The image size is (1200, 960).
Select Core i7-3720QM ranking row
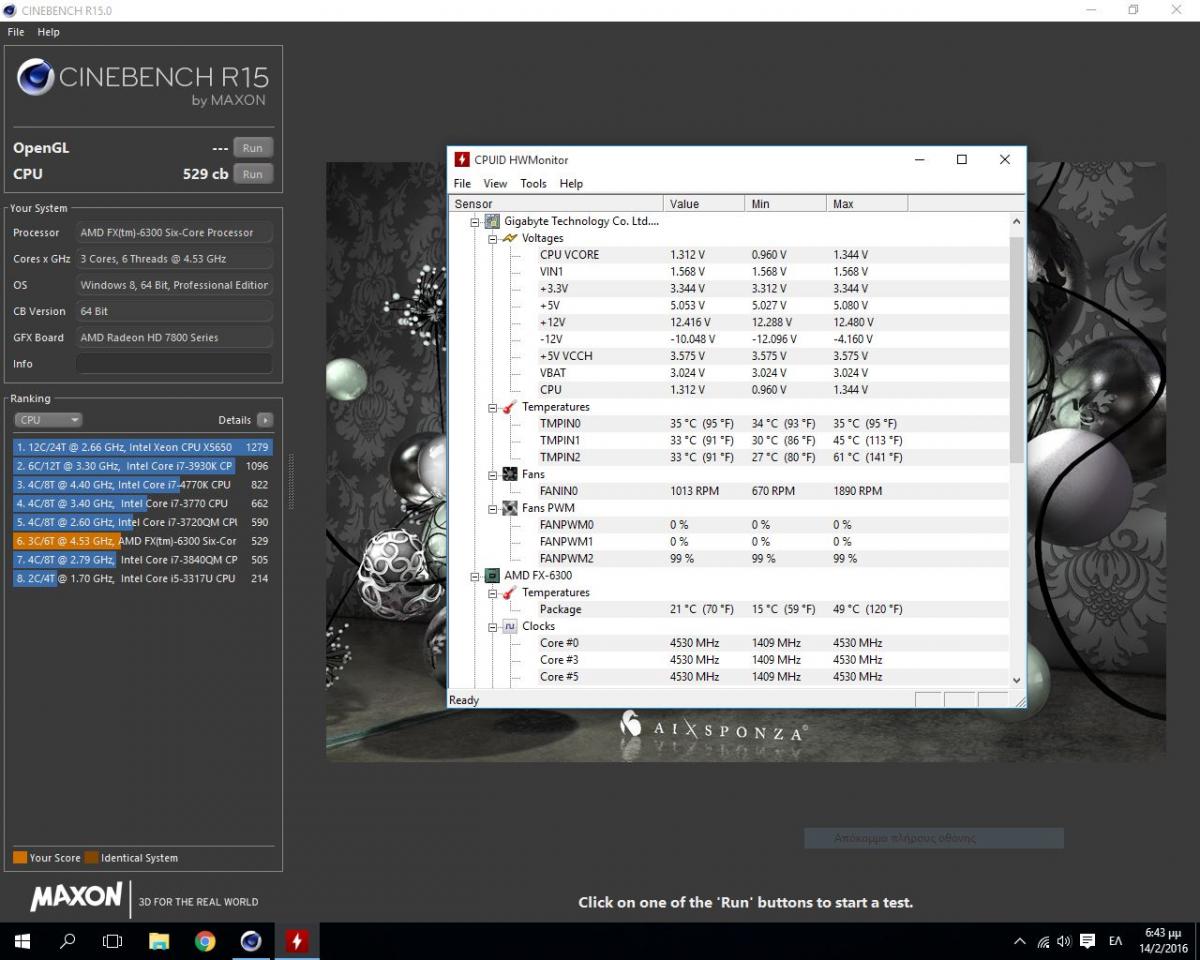click(142, 522)
